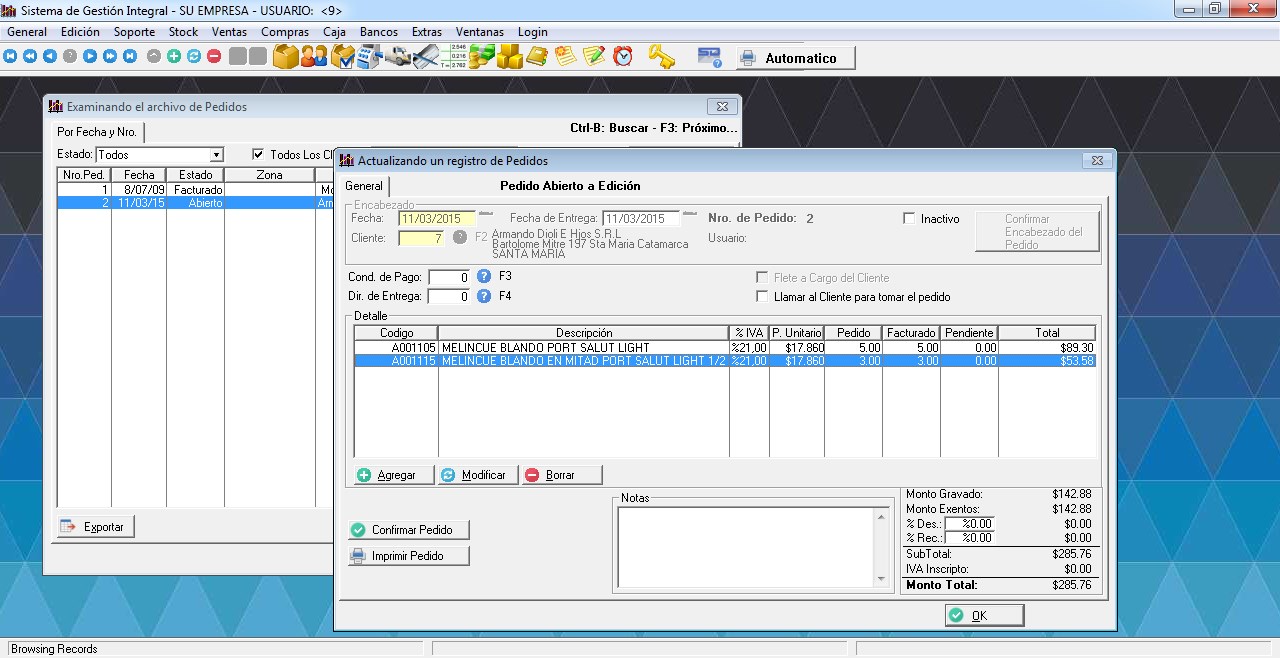Viewport: 1280px width, 658px height.
Task: Open the cash register toolbar icon
Action: [370, 57]
